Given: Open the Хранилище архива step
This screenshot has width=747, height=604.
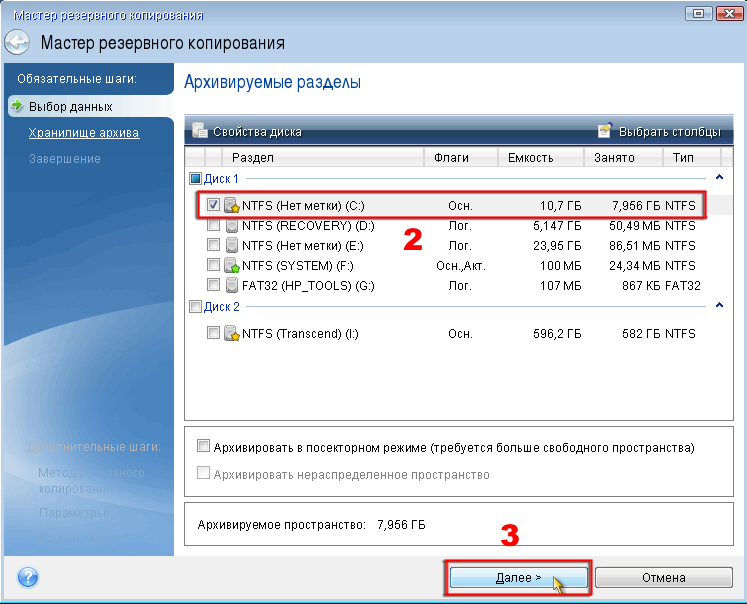Looking at the screenshot, I should tap(84, 132).
